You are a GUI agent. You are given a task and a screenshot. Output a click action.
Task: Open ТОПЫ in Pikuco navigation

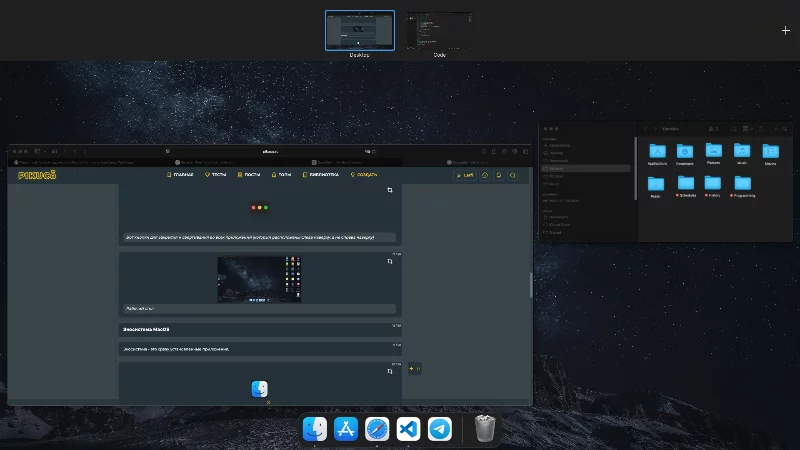[281, 174]
